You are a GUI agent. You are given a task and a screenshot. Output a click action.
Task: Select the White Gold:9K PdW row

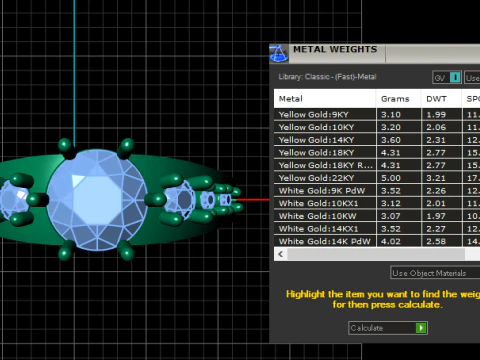click(x=377, y=191)
